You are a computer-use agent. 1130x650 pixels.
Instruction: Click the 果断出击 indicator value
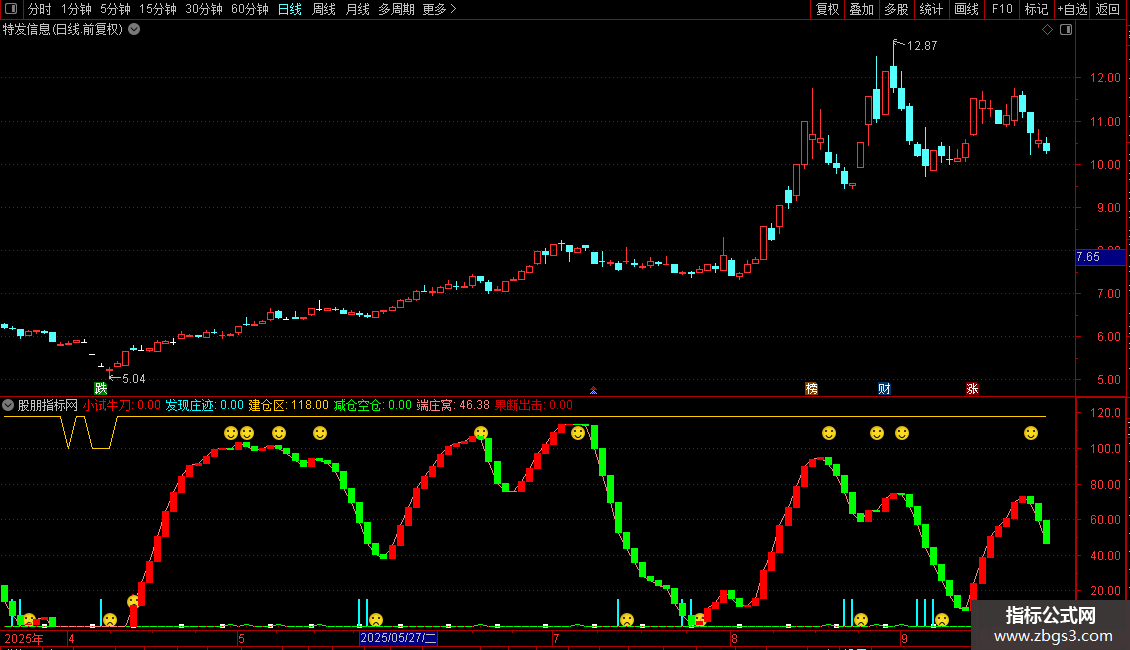(533, 405)
